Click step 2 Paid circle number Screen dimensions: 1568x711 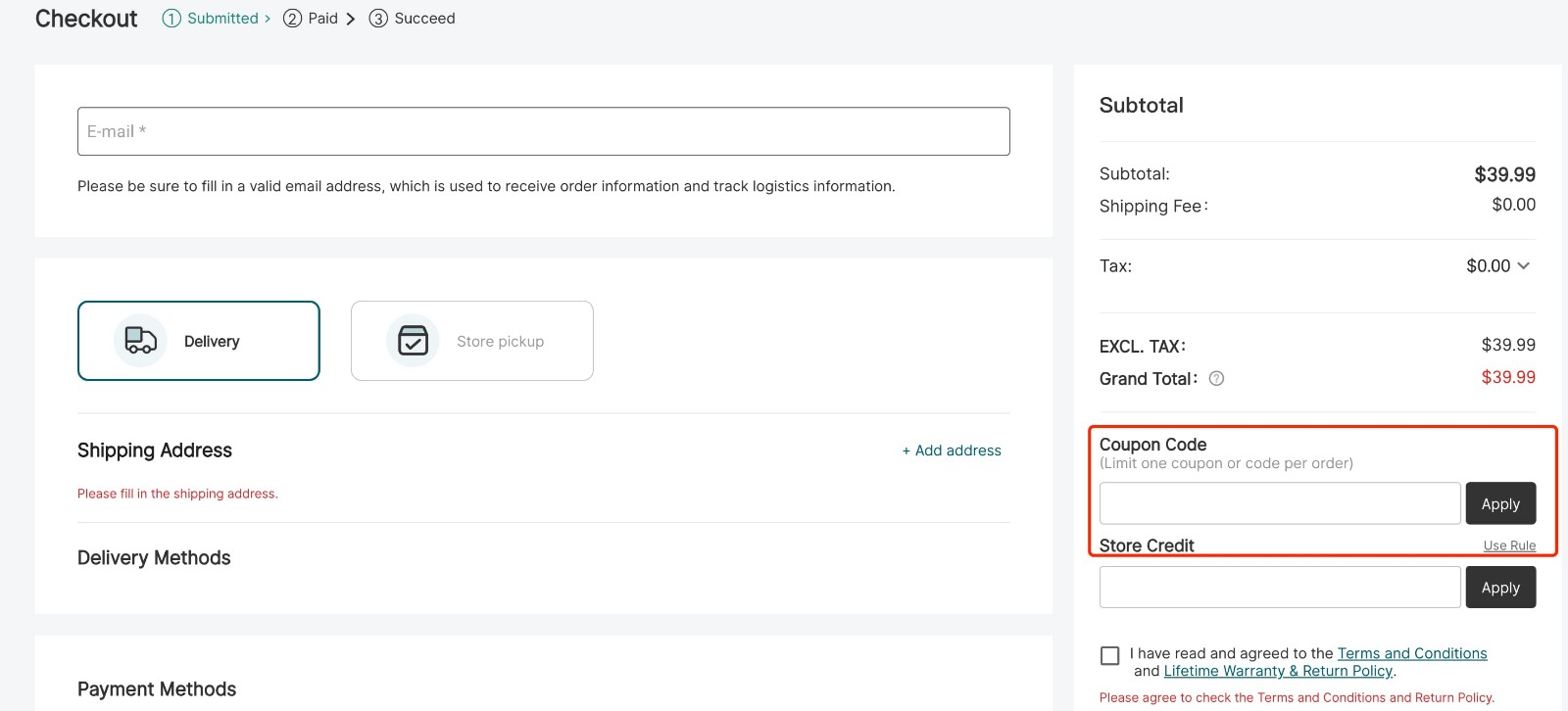point(292,19)
